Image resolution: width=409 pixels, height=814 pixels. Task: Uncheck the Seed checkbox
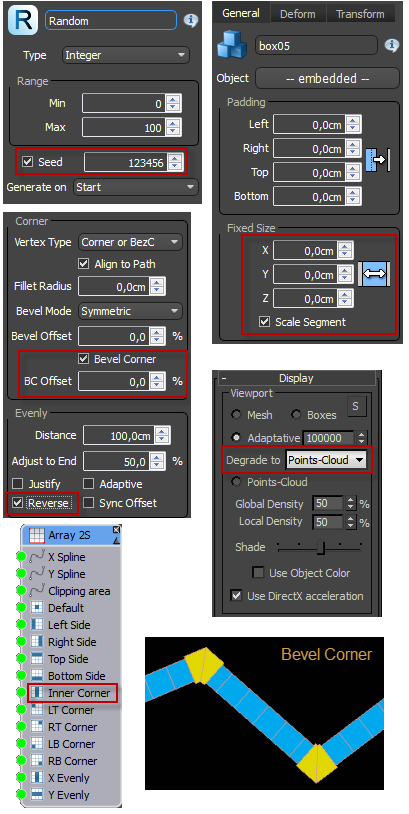pyautogui.click(x=28, y=162)
